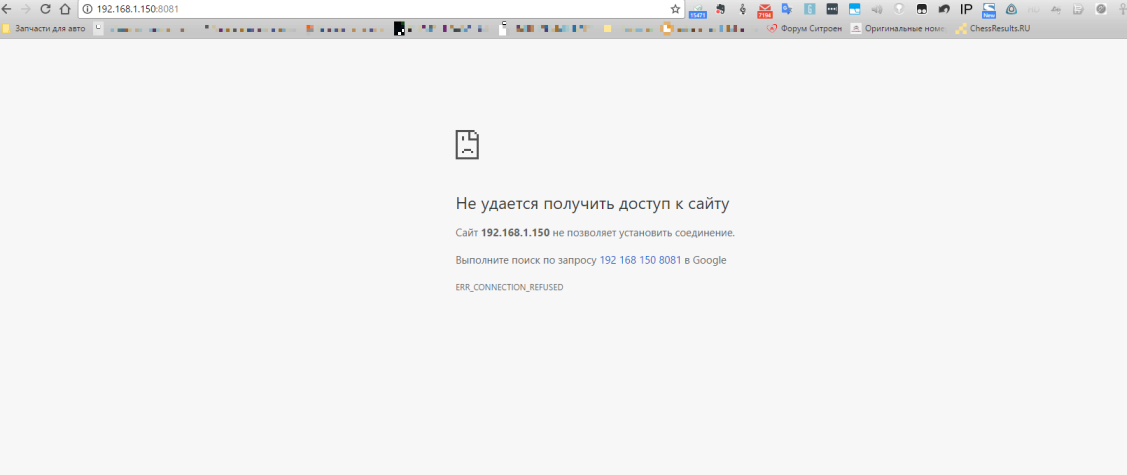Click the speaker volume extension icon

tap(877, 9)
